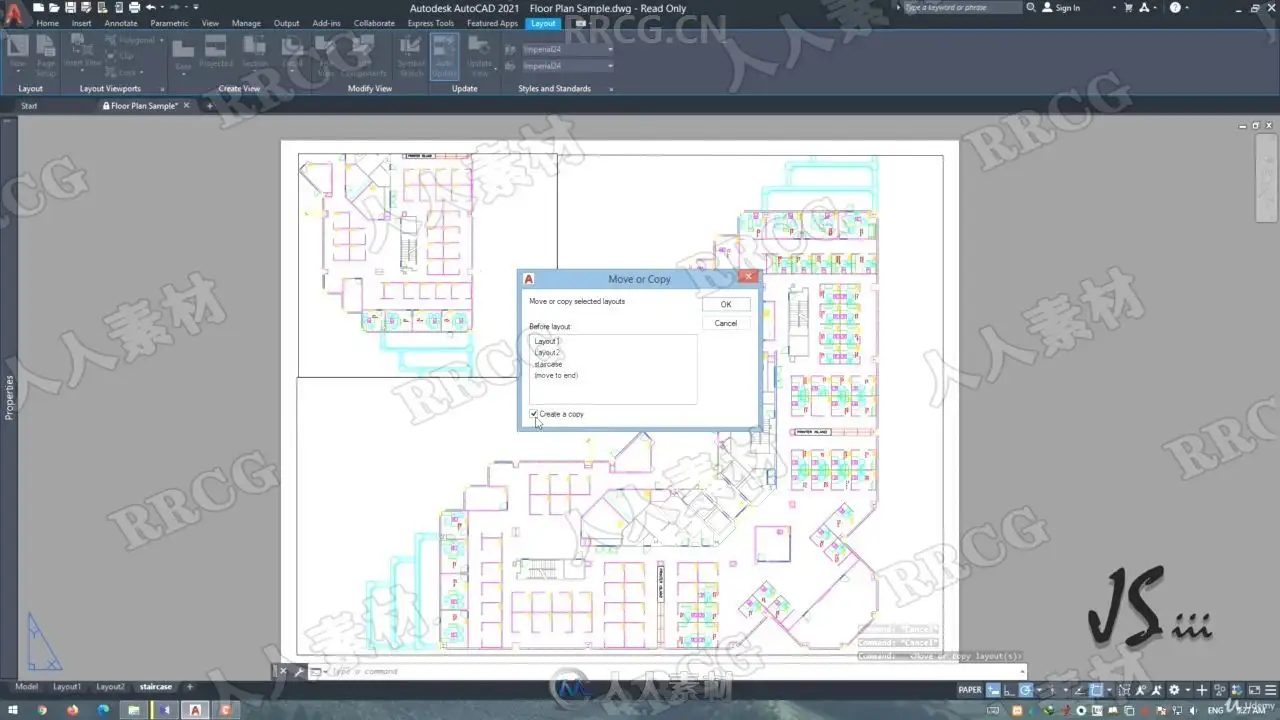This screenshot has height=720, width=1280.
Task: Toggle PAPER space button in status bar
Action: coord(970,690)
